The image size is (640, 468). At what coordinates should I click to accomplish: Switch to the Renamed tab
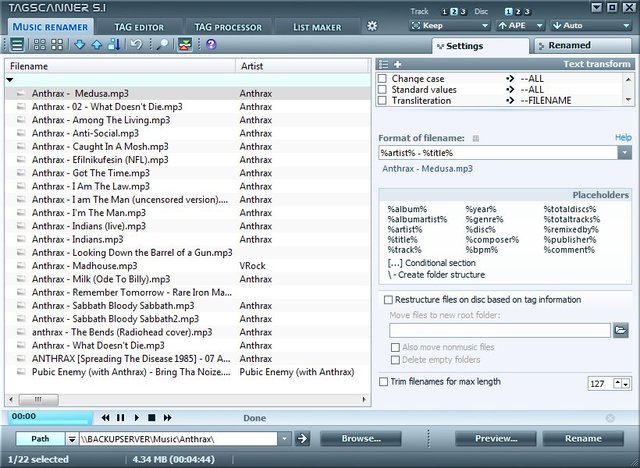click(x=583, y=45)
